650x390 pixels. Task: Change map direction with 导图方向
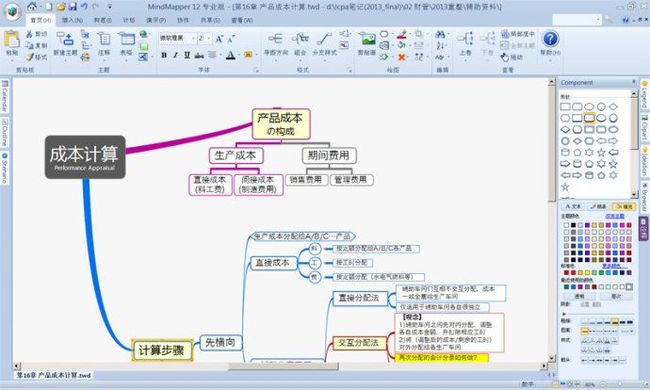click(276, 44)
